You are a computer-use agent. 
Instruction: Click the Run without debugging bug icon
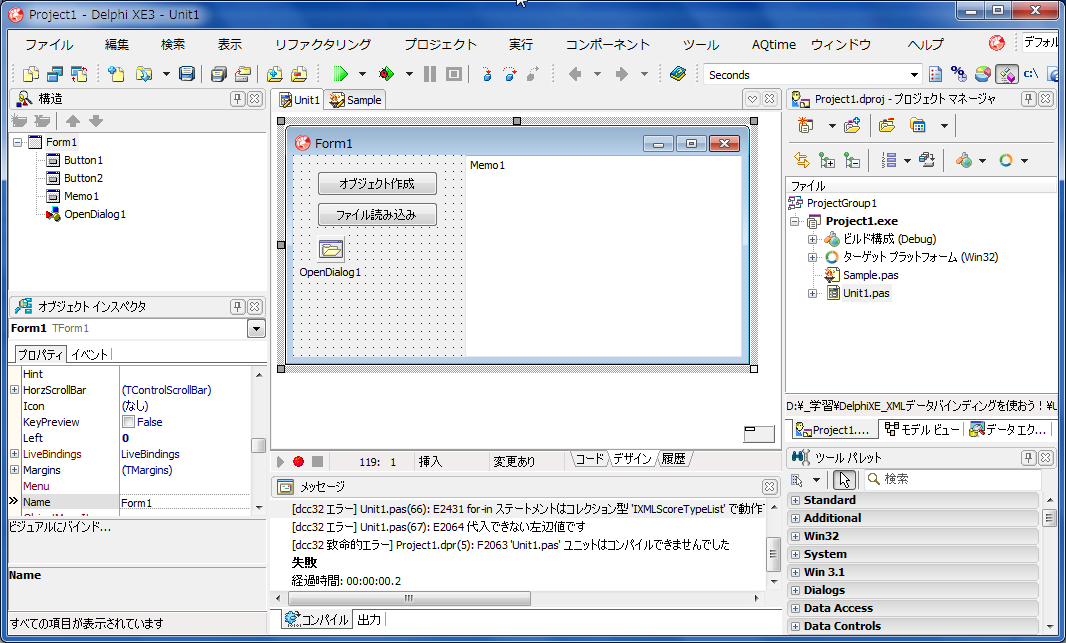click(386, 73)
